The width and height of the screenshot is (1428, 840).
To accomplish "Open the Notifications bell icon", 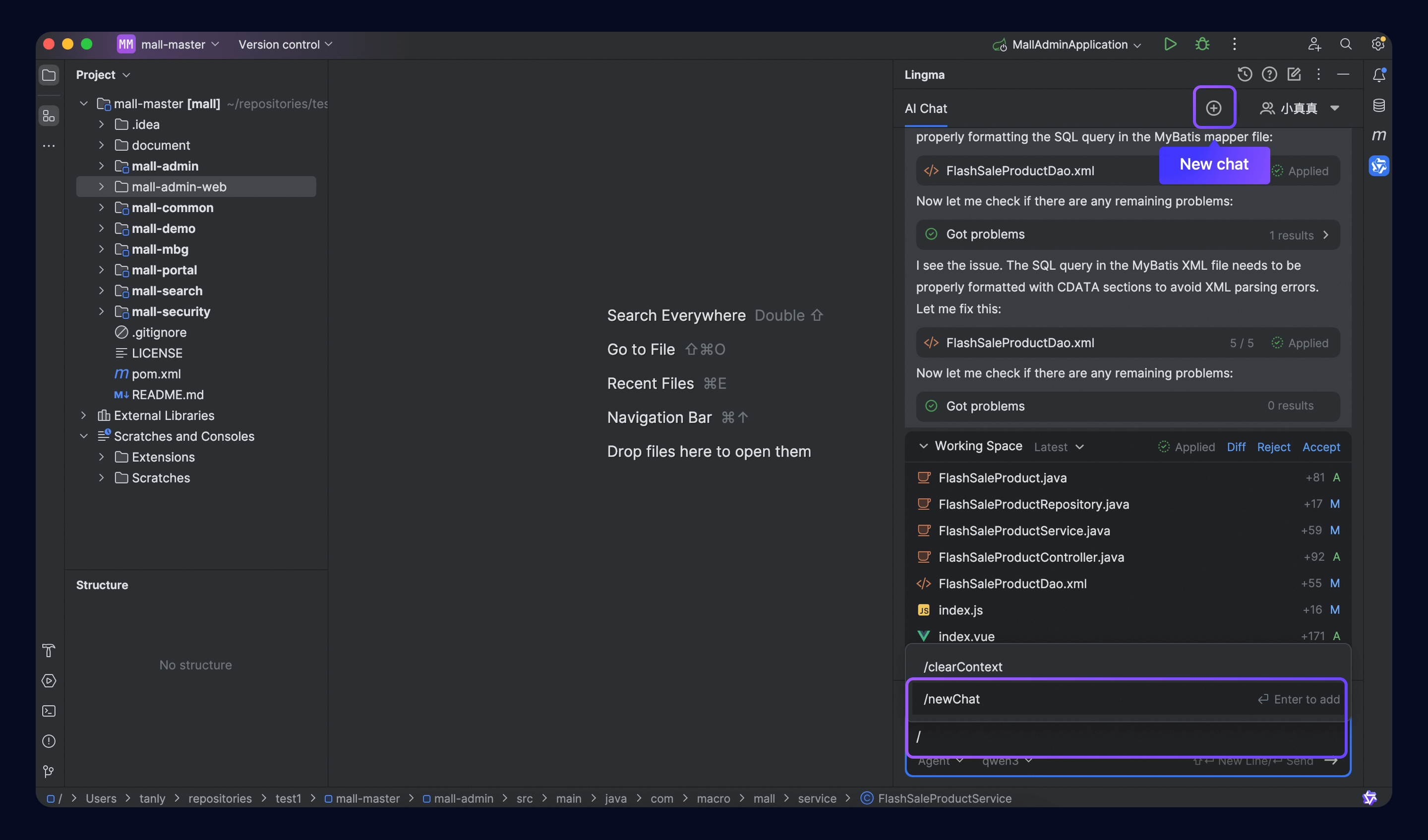I will pyautogui.click(x=1379, y=75).
